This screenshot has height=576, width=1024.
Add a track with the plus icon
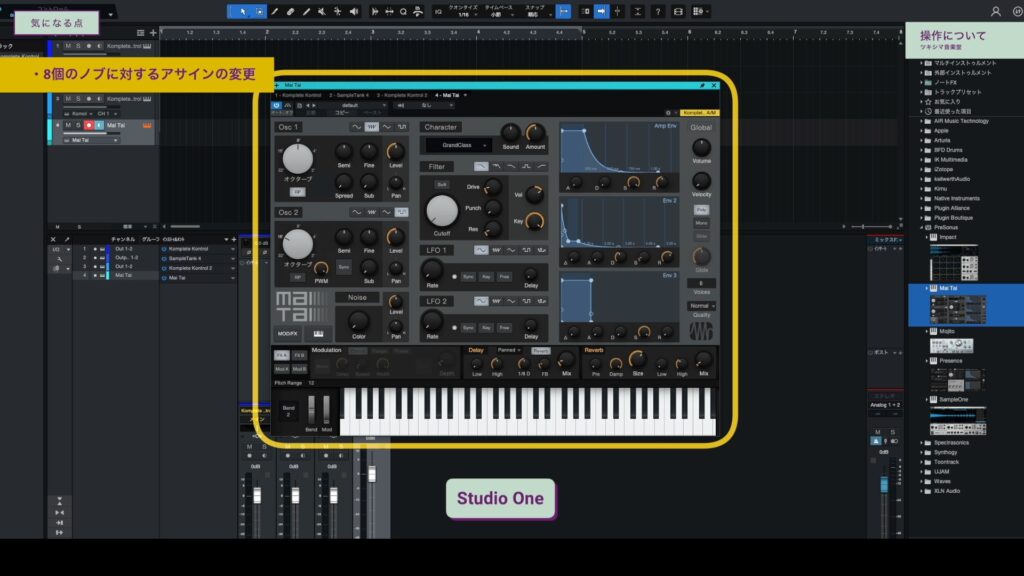(x=153, y=33)
